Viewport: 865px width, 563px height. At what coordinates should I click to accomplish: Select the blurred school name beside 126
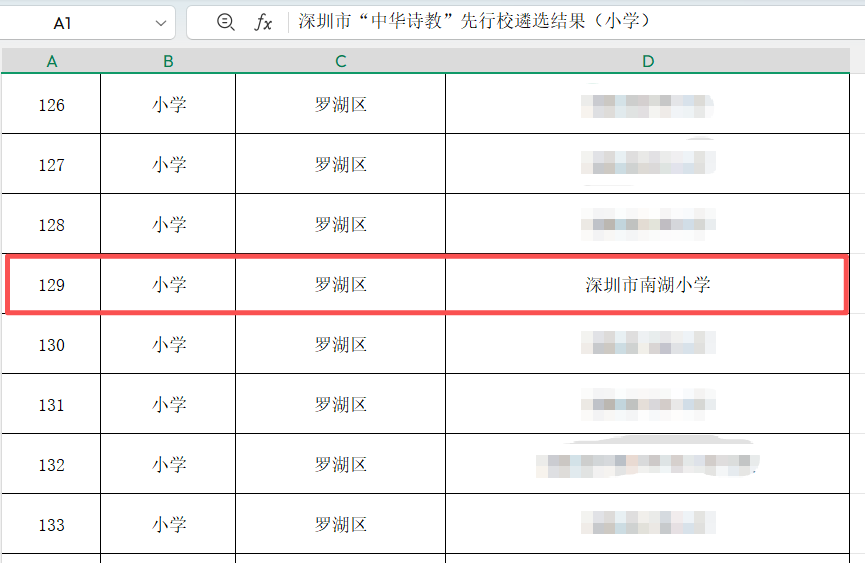(x=647, y=105)
